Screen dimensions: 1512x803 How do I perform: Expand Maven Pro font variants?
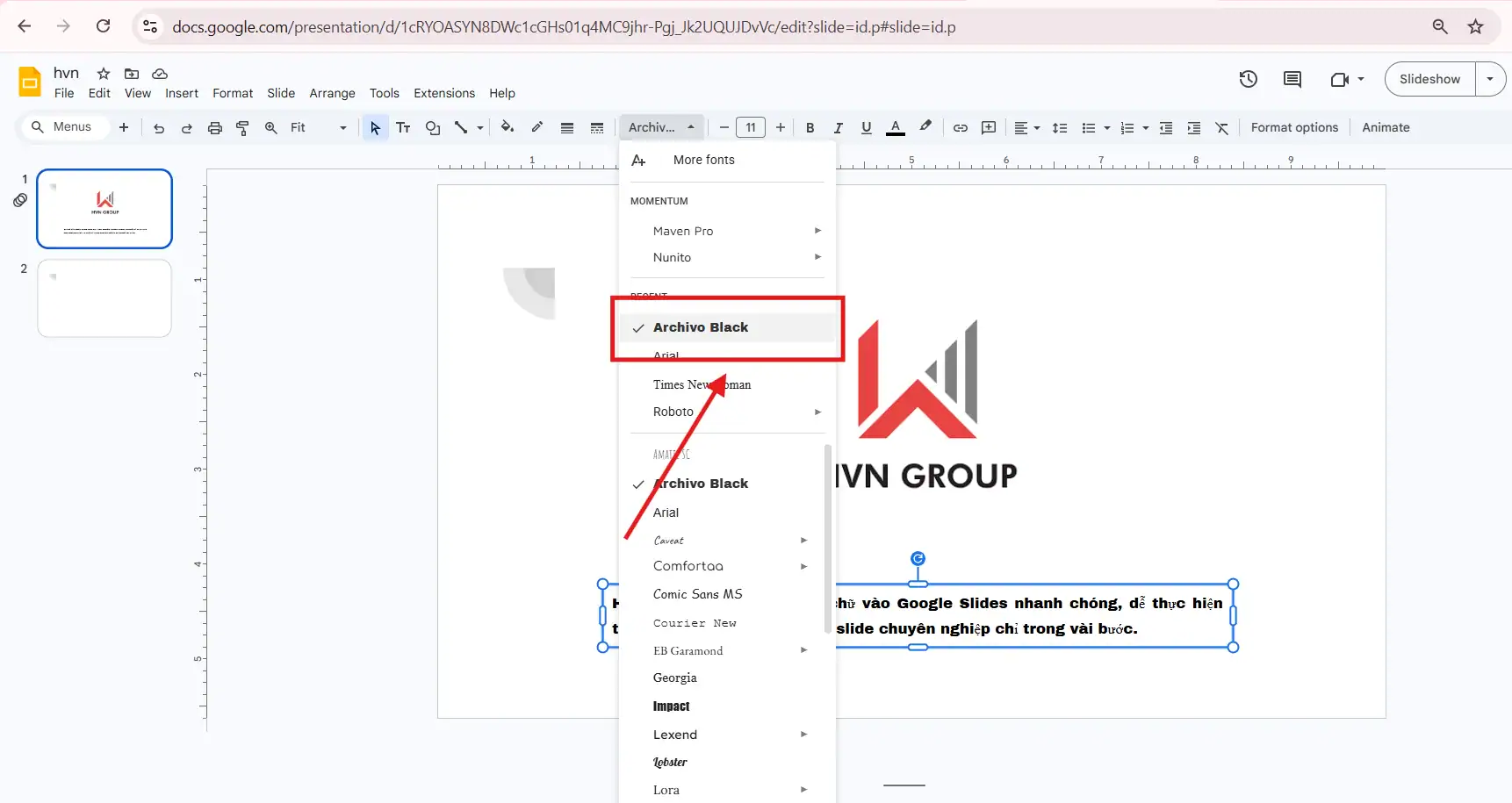pos(817,231)
